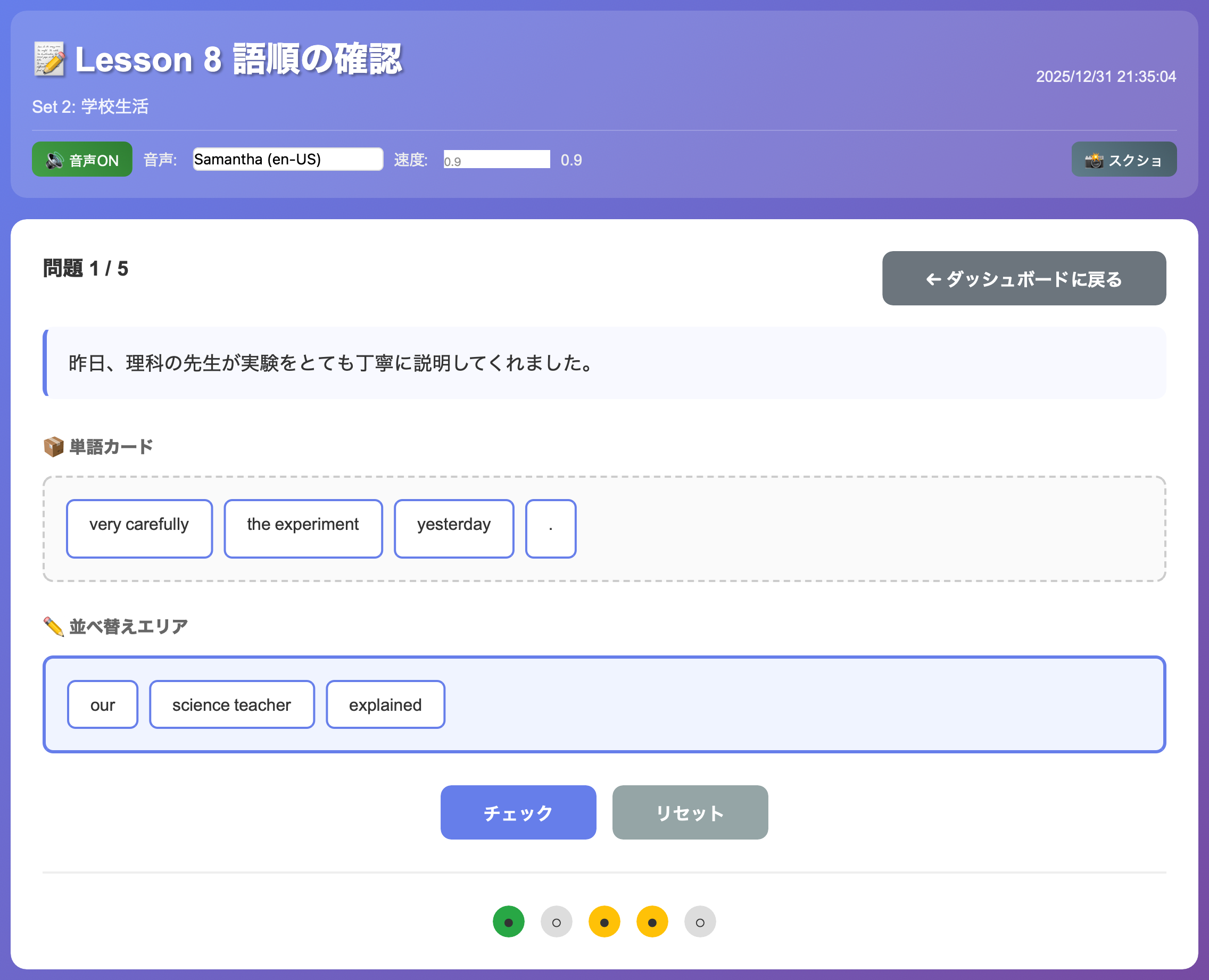This screenshot has width=1209, height=980.
Task: Click the "science teacher" placed card
Action: point(231,704)
